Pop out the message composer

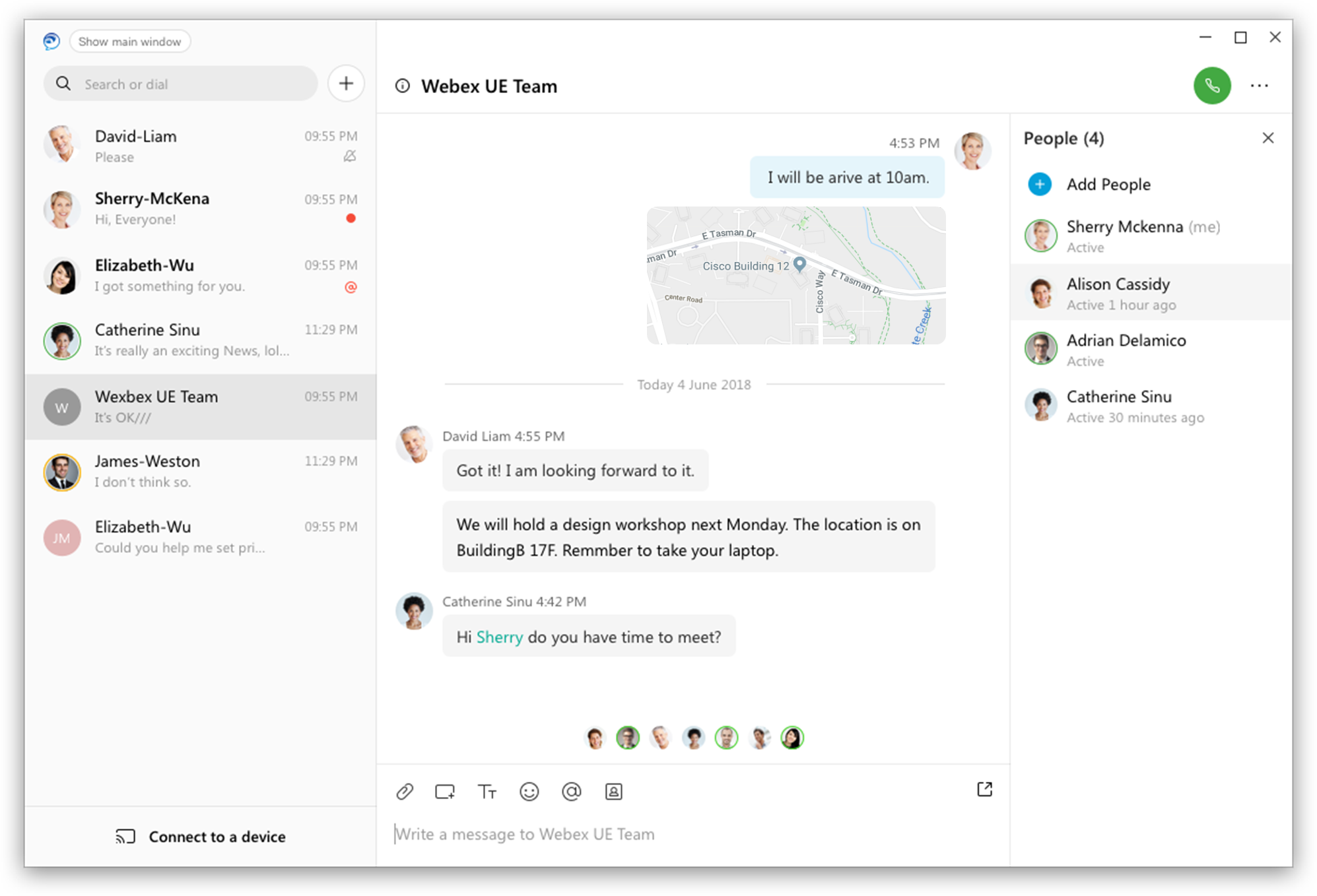[984, 789]
